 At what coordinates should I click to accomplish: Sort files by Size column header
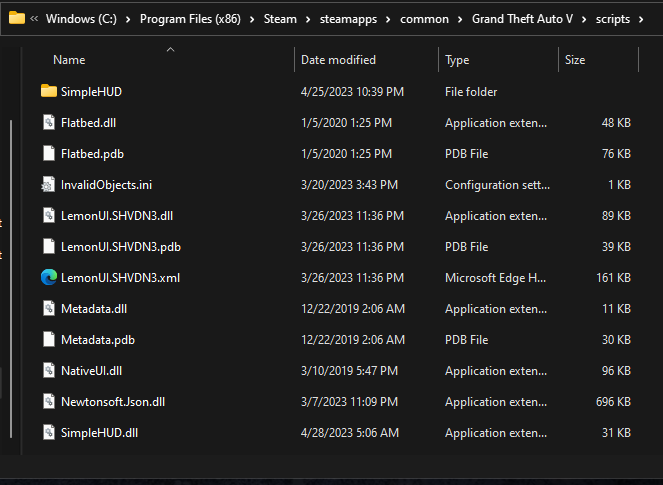tap(575, 60)
